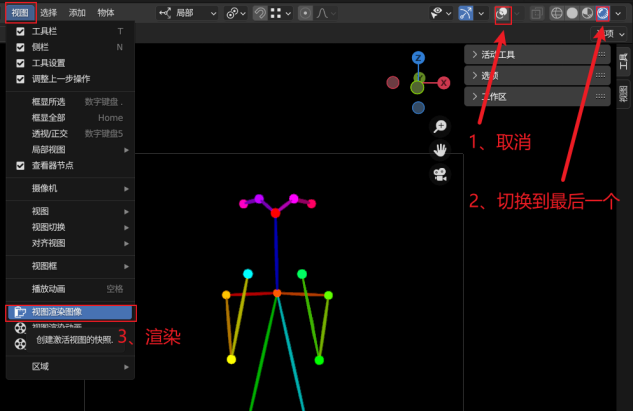Click the zoom magnifier viewport icon
This screenshot has width=633, height=412.
point(440,126)
